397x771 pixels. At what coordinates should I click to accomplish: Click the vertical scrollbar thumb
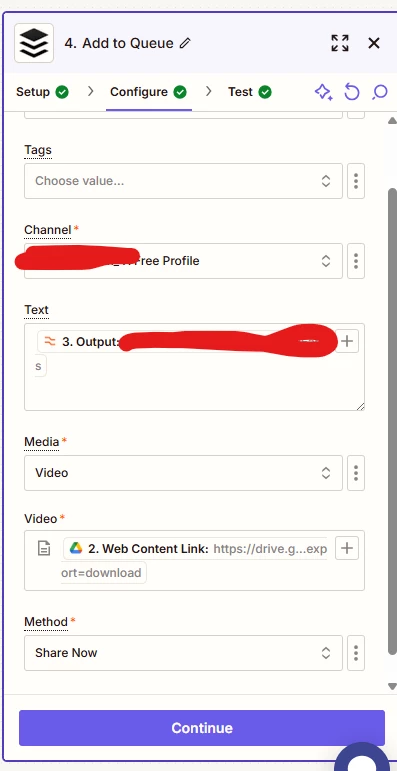pos(392,421)
